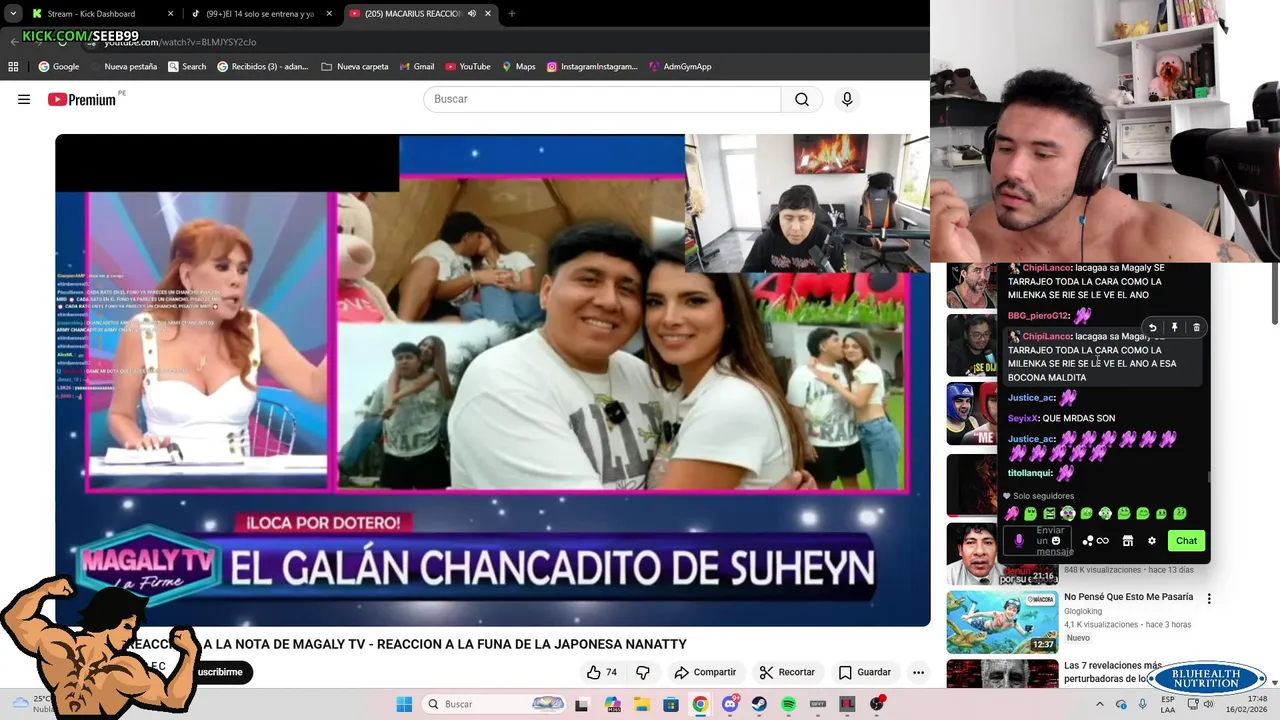Open Microsoft Store from the taskbar
This screenshot has width=1280, height=720.
click(x=670, y=704)
